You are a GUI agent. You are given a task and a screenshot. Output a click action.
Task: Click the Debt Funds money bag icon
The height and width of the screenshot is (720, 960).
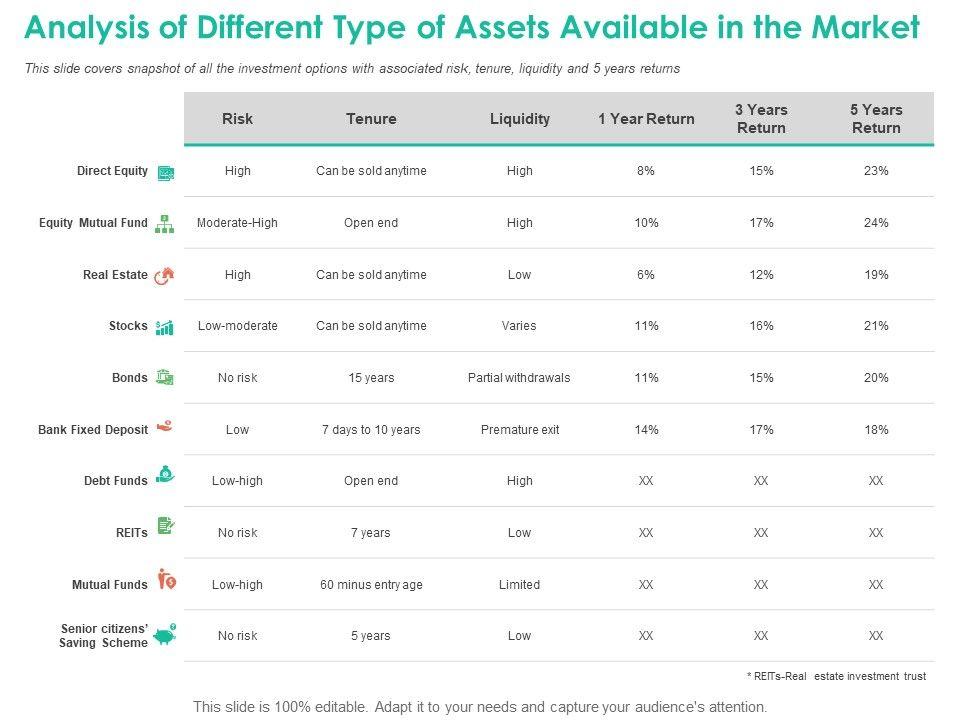click(x=166, y=476)
